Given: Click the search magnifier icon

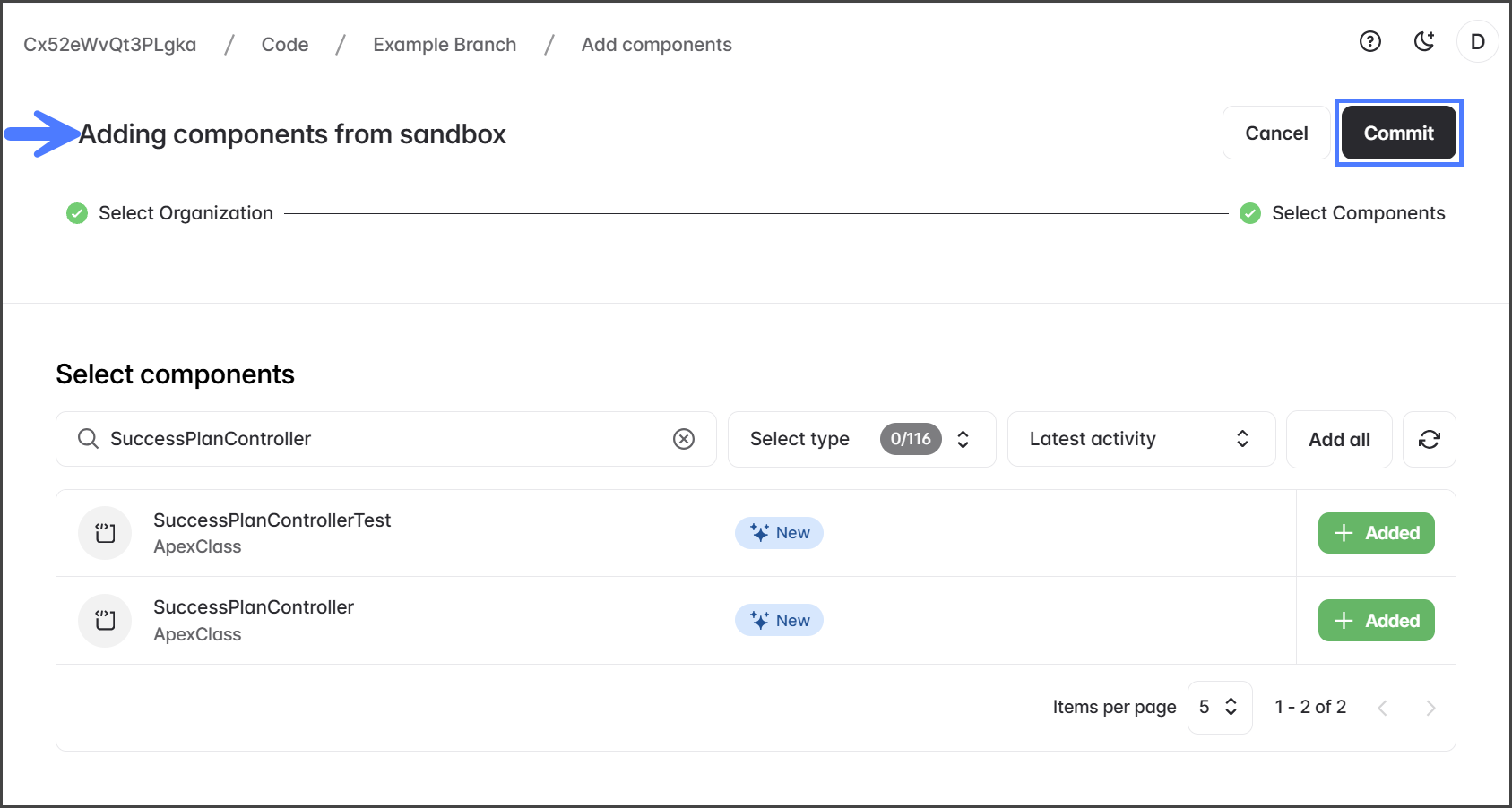Looking at the screenshot, I should point(88,439).
